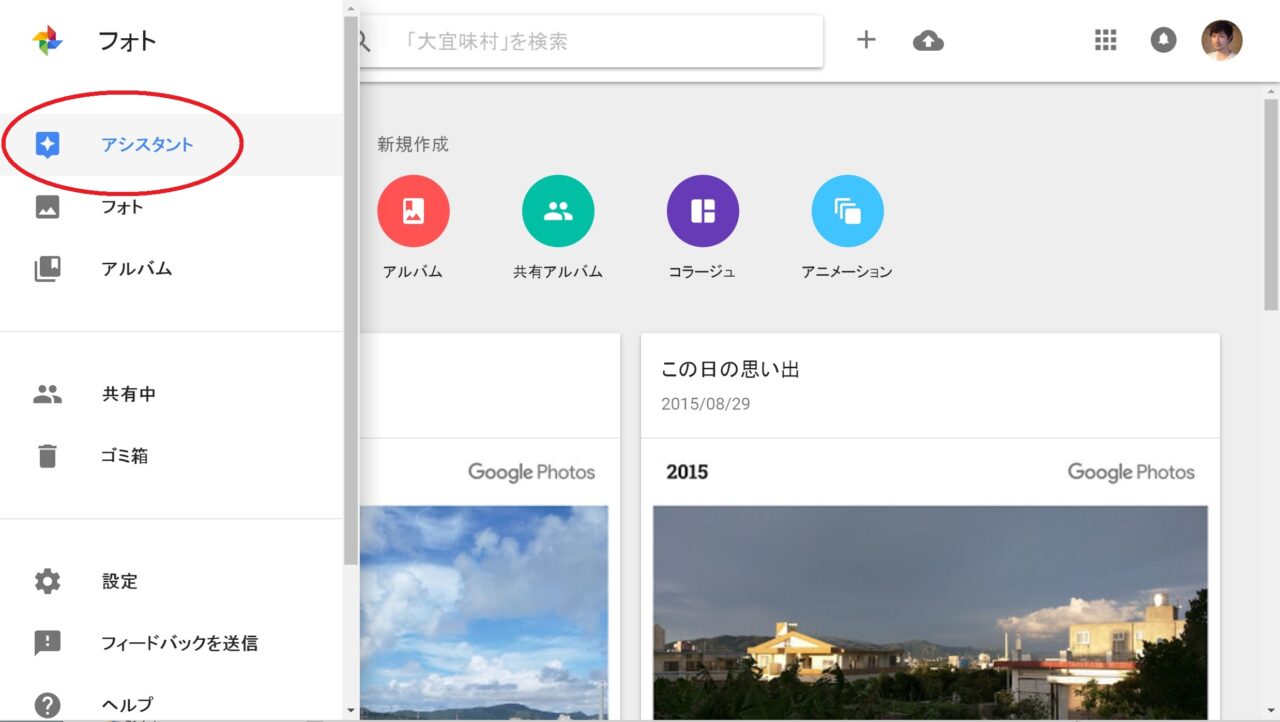Open the notifications bell
This screenshot has height=722, width=1280.
[x=1163, y=40]
